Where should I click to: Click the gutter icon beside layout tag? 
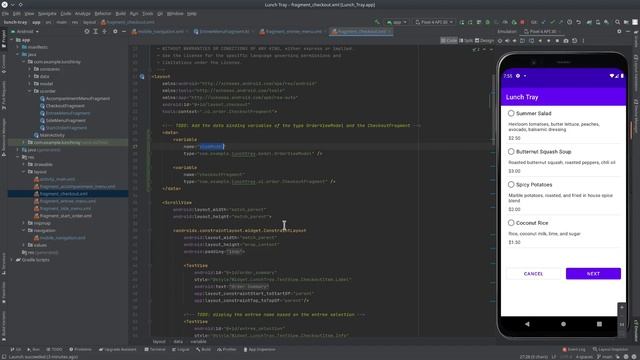click(142, 76)
